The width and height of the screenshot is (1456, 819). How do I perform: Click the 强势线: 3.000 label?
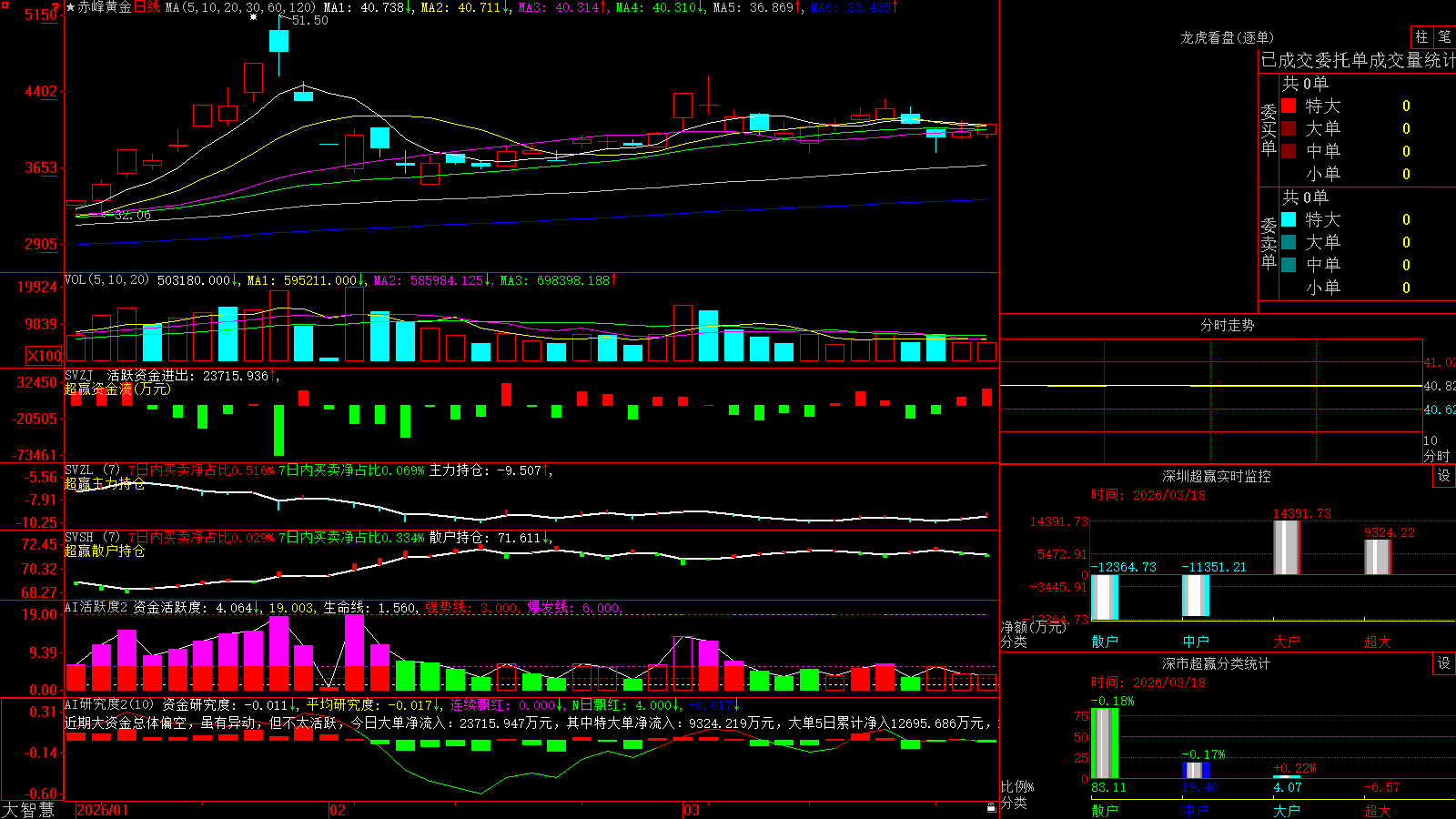pos(472,607)
